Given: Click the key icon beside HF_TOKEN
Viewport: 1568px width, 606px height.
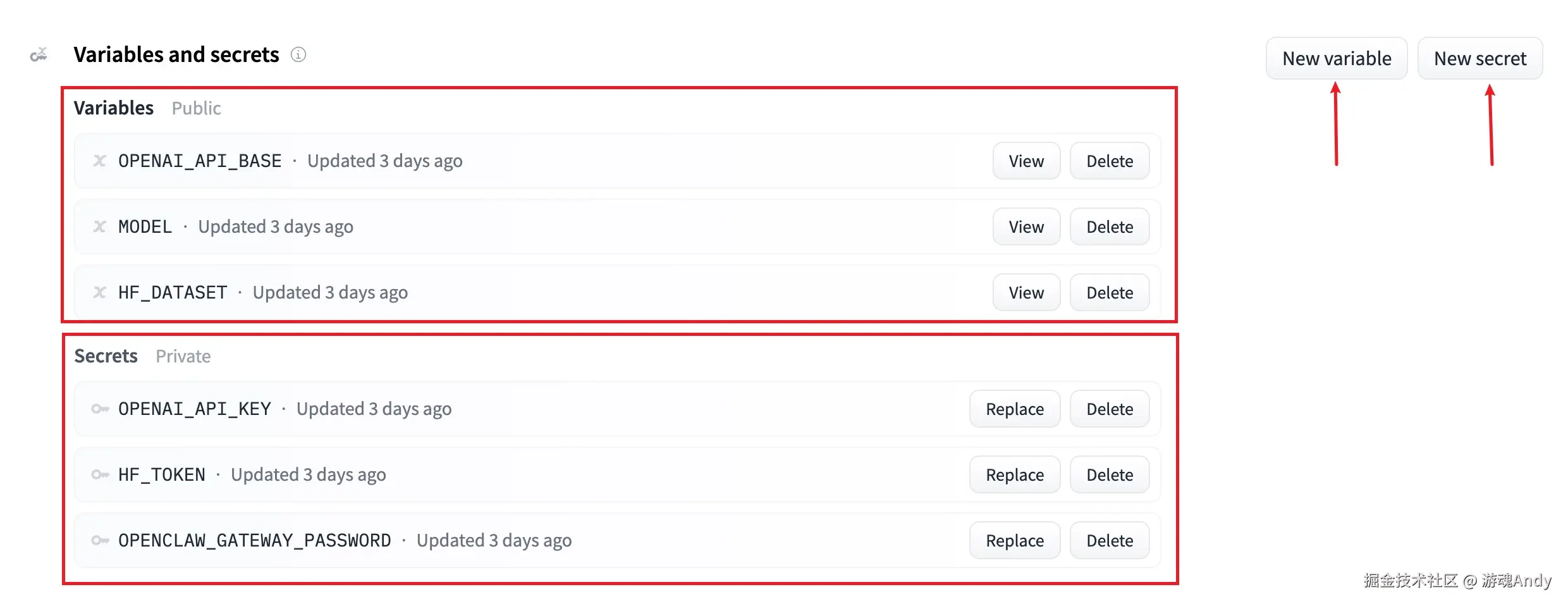Looking at the screenshot, I should [100, 474].
